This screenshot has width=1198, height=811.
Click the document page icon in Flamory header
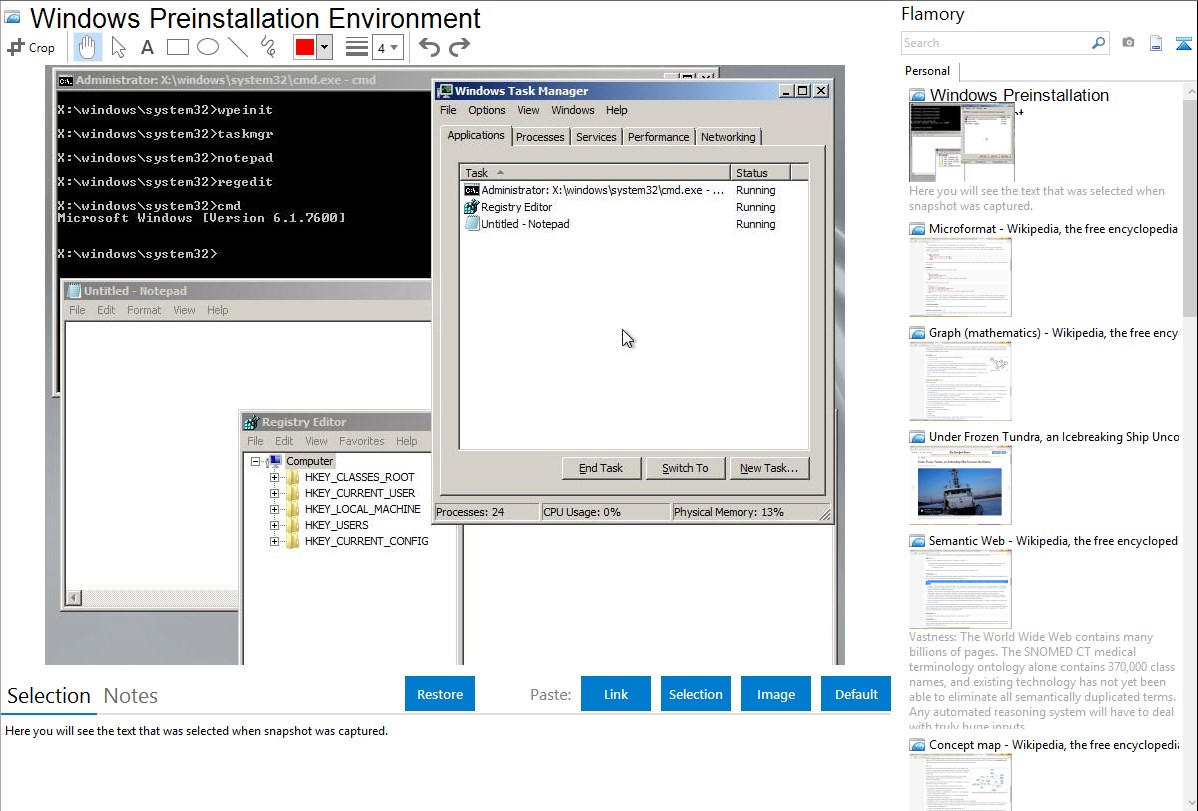pos(1156,43)
